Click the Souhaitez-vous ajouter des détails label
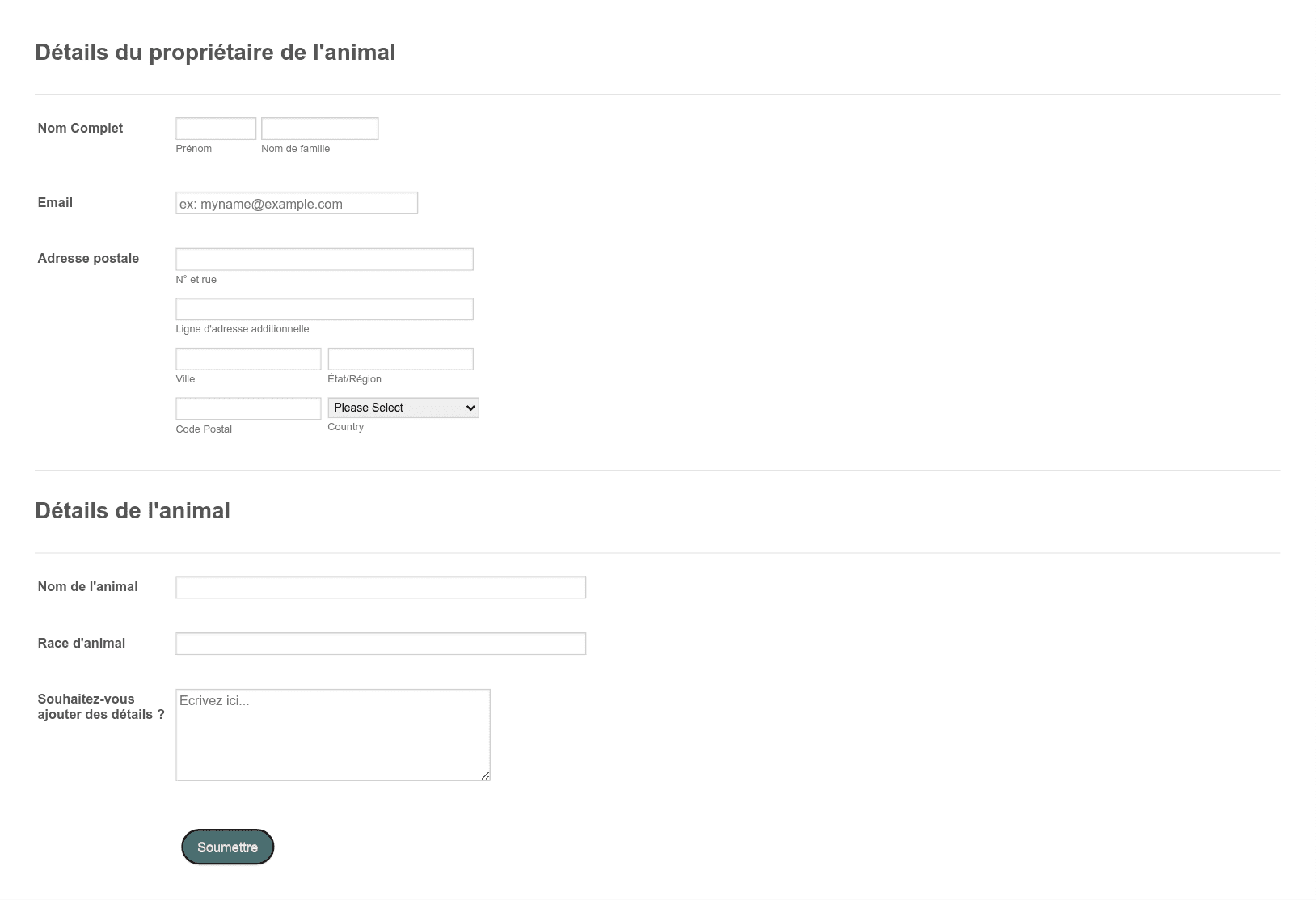1316x900 pixels. (101, 707)
